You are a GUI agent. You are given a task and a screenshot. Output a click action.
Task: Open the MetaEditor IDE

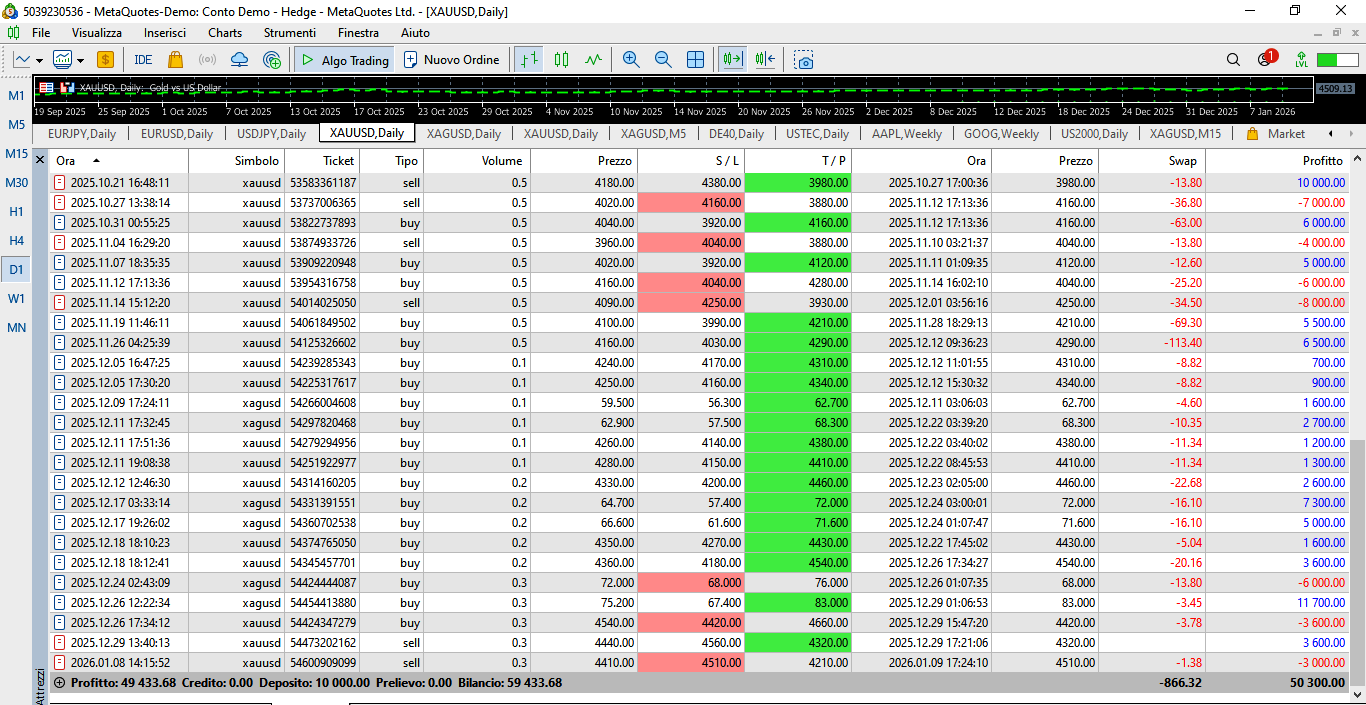143,60
